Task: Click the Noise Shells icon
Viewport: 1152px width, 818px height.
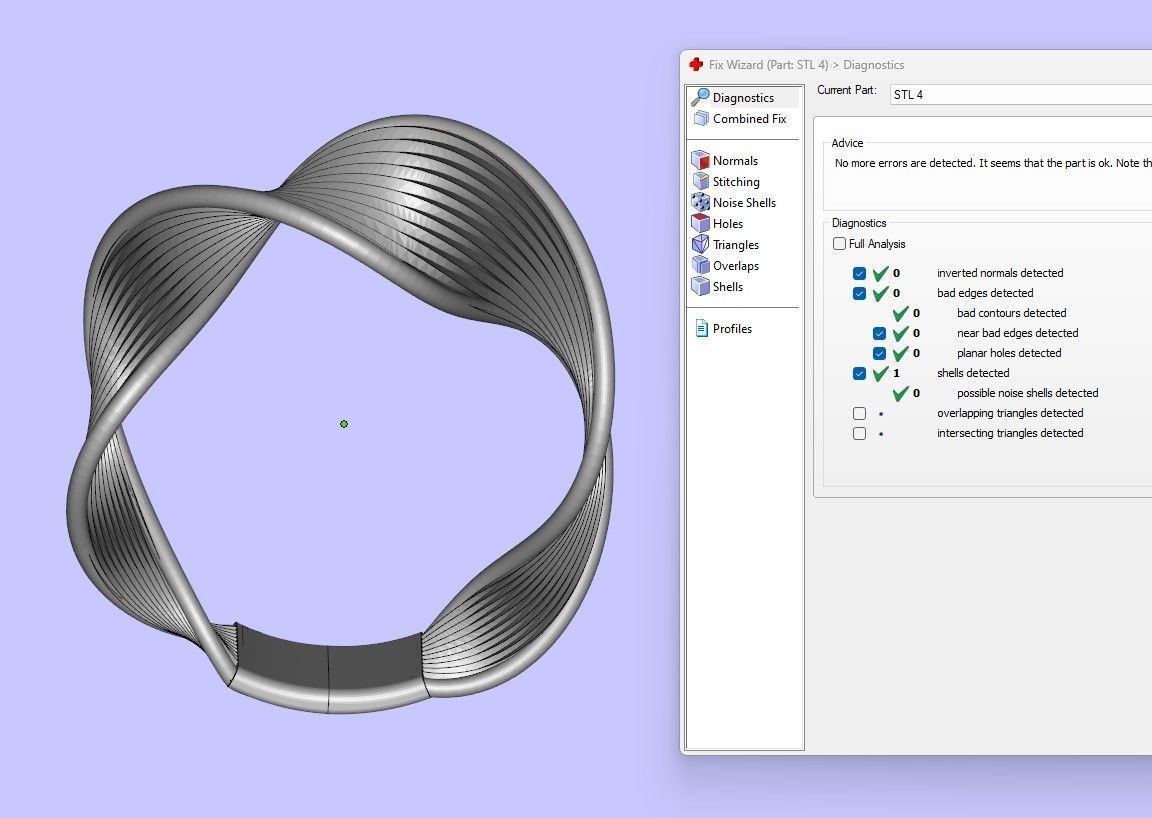Action: [x=700, y=202]
